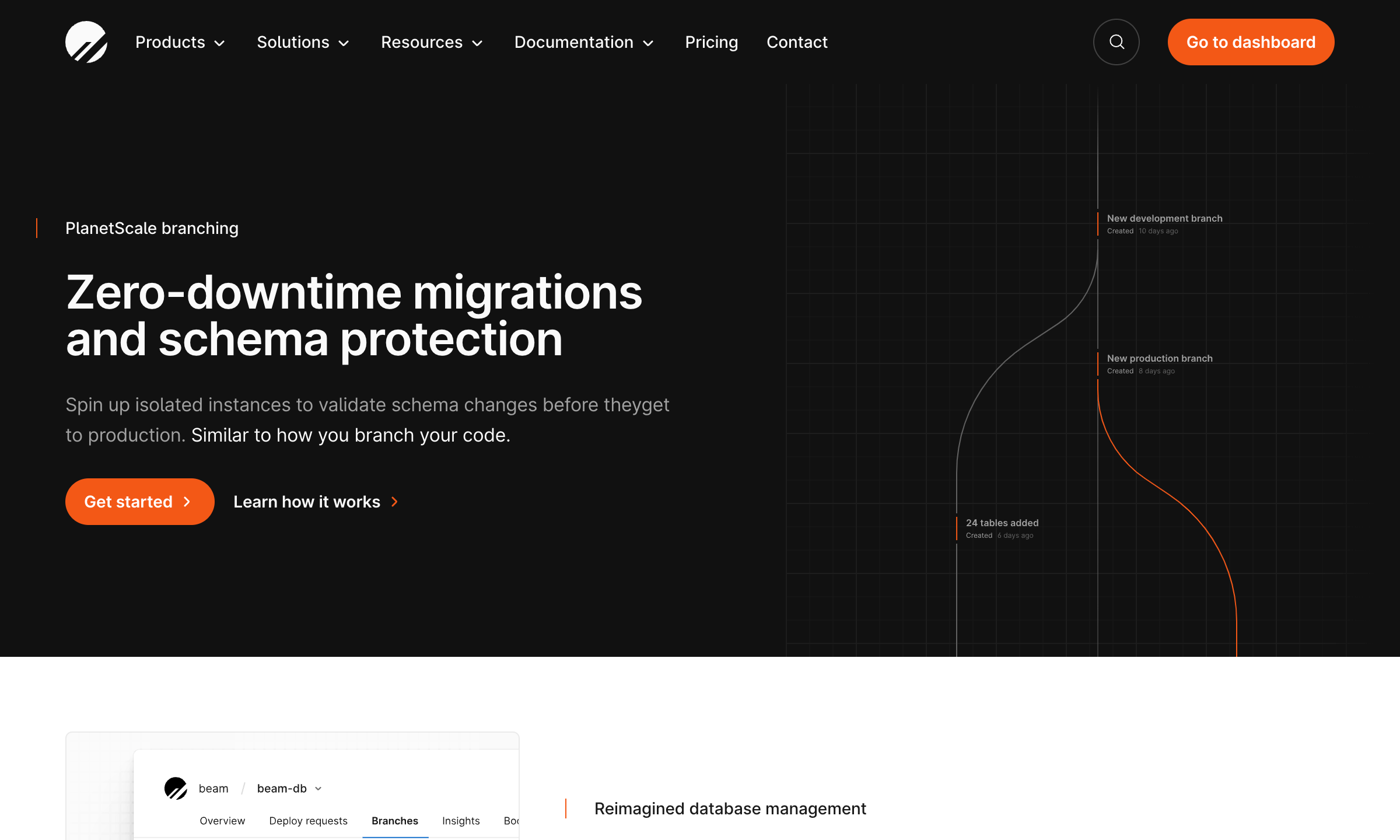
Task: Switch to the Insights tab
Action: point(461,821)
